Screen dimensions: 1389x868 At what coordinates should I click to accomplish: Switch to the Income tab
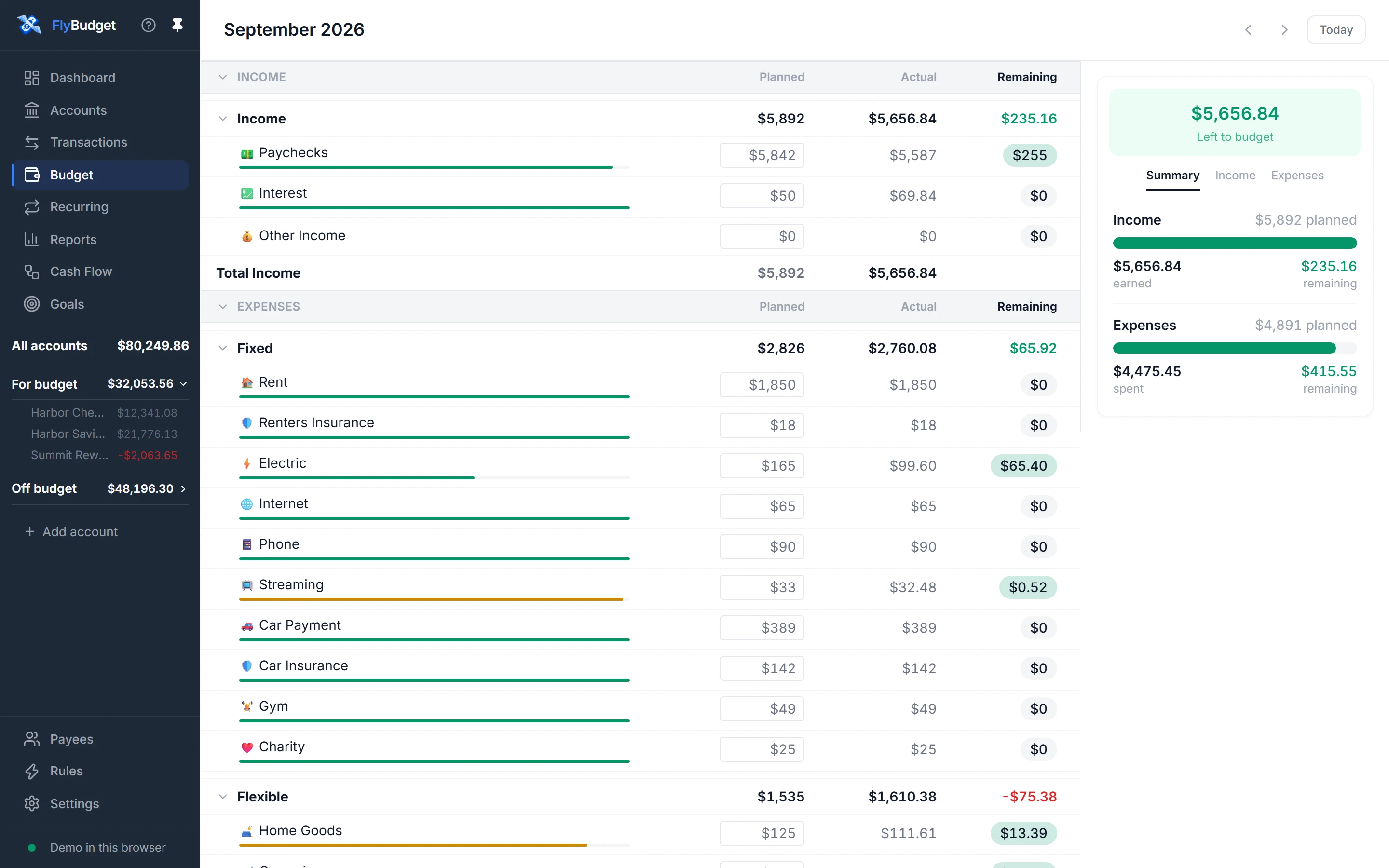pyautogui.click(x=1235, y=176)
